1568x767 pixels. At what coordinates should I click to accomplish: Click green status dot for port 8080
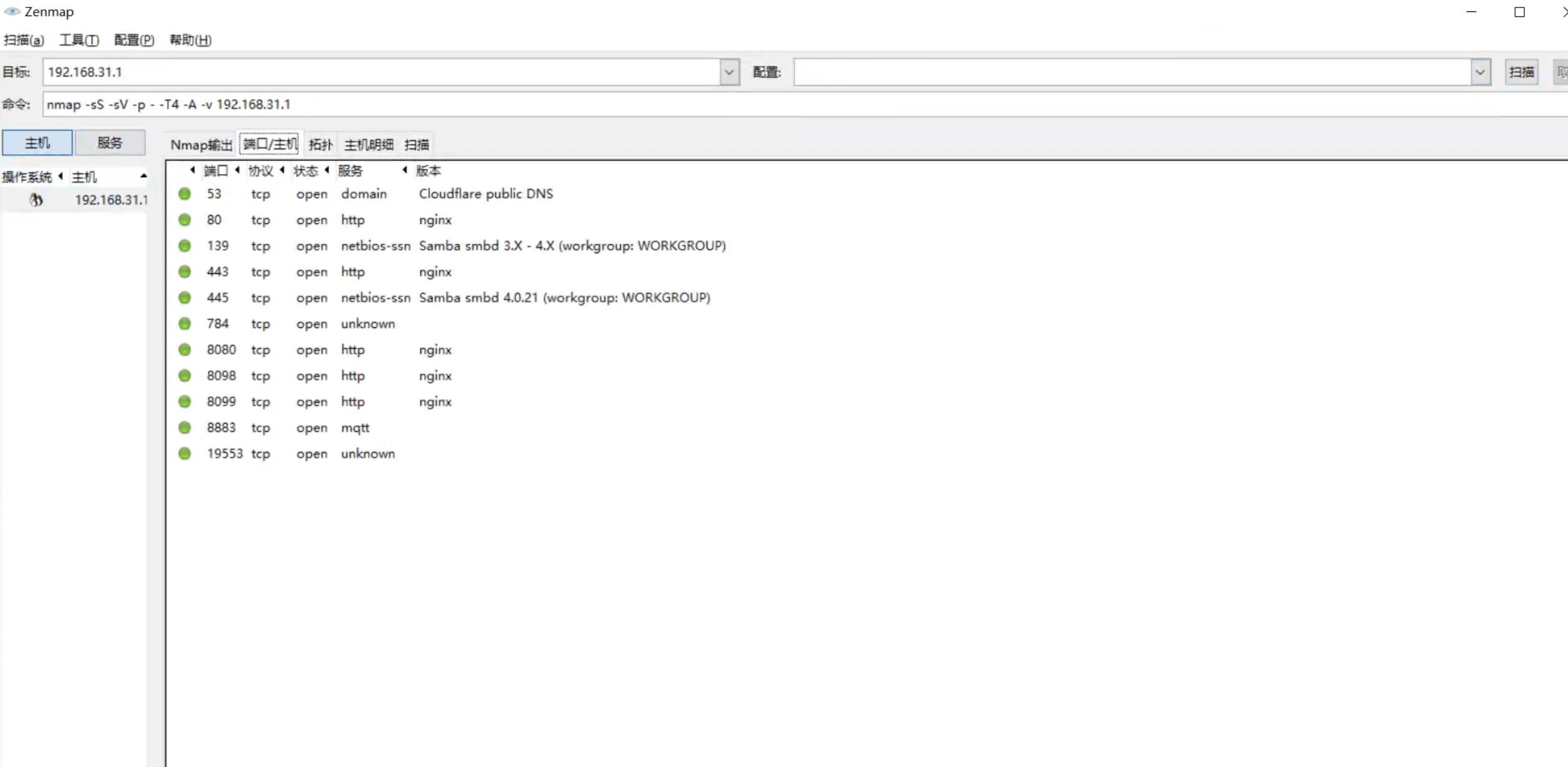[185, 350]
